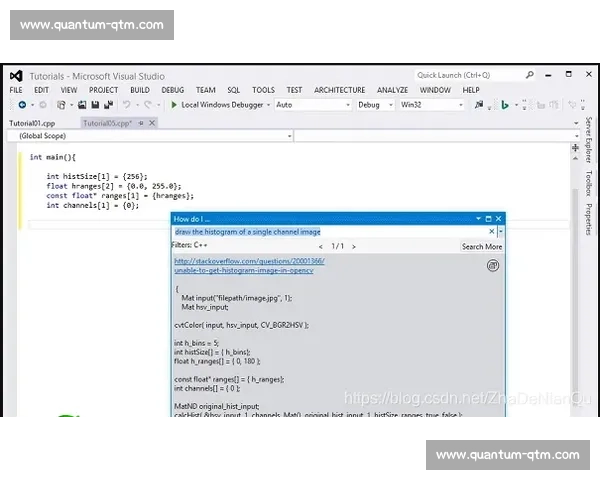Open the Server Explorer side tab

(x=589, y=140)
